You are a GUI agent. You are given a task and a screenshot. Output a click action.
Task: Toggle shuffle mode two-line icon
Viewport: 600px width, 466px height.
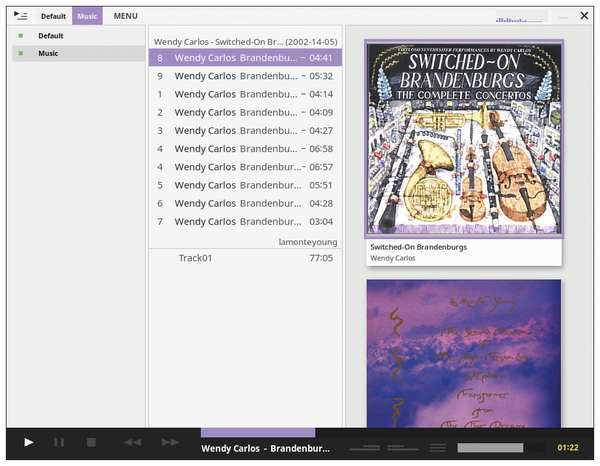point(403,448)
